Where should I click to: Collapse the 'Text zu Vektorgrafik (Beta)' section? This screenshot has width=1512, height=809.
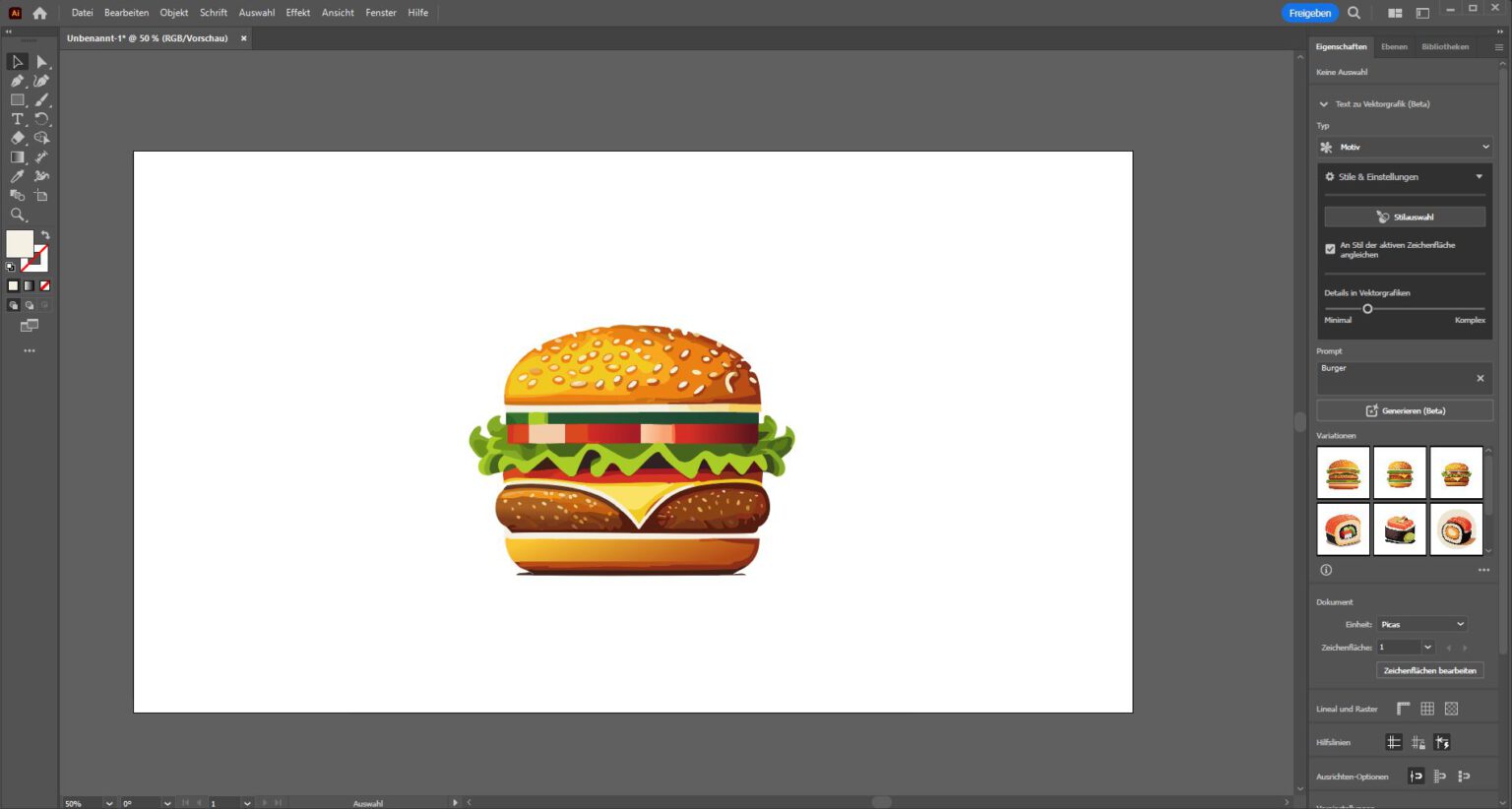1324,103
